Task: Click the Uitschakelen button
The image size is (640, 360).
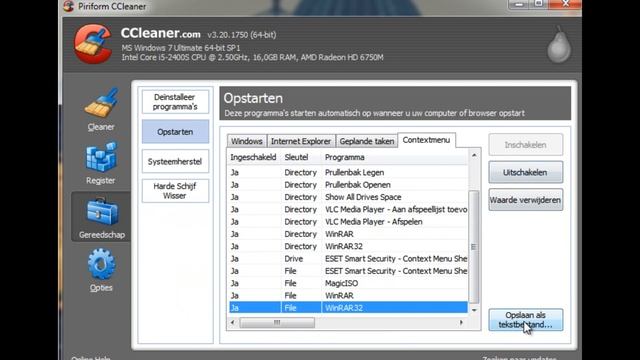Action: [526, 173]
